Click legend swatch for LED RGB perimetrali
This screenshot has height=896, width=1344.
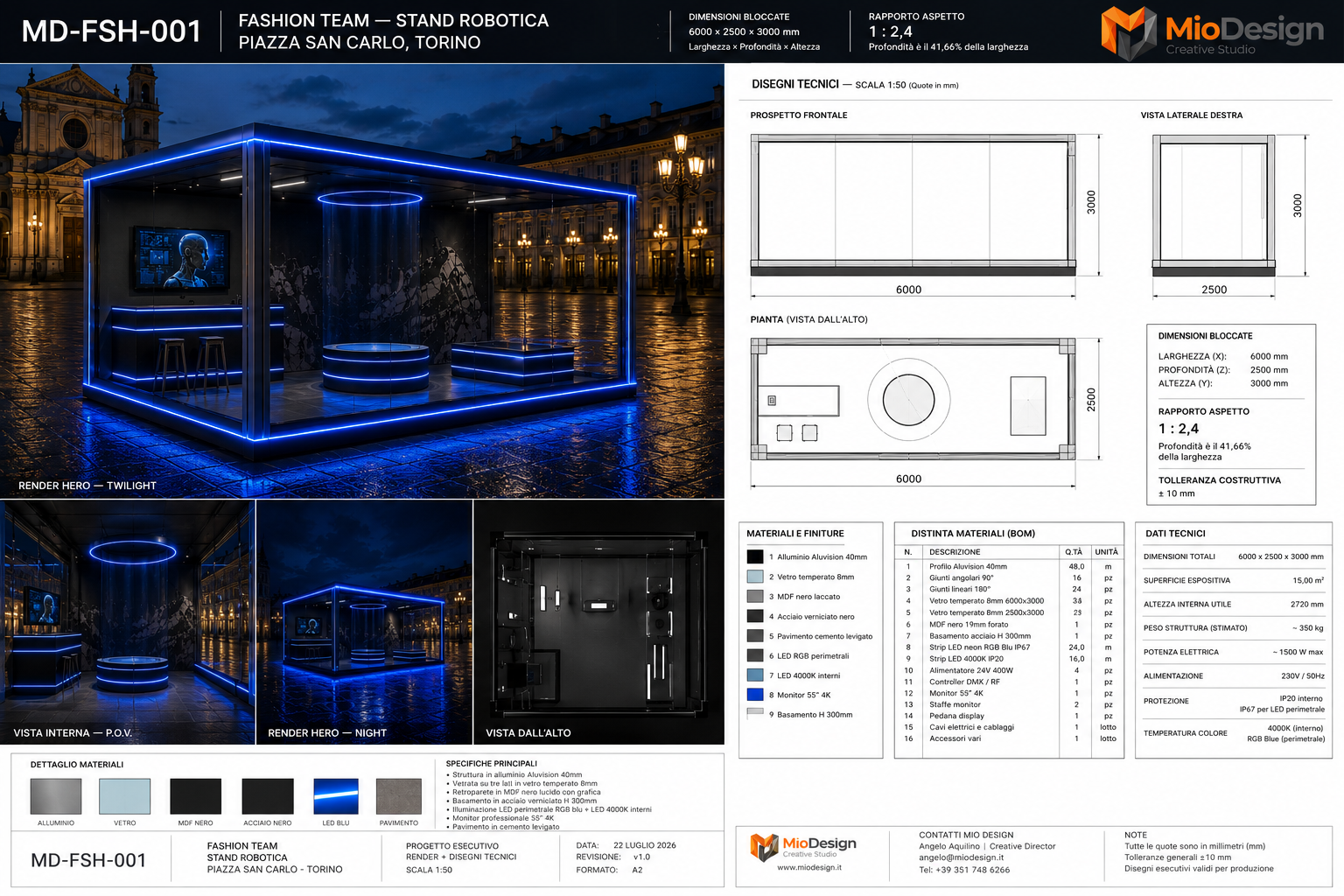[x=755, y=655]
